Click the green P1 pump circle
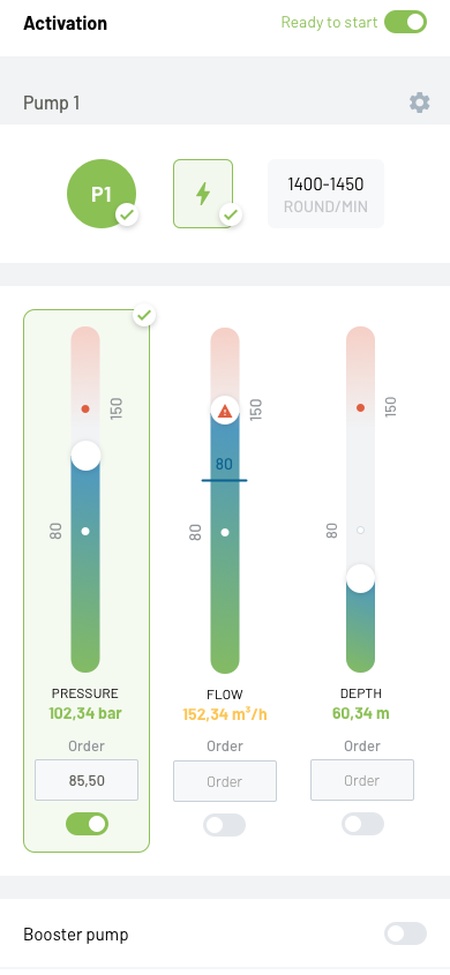 [x=101, y=193]
